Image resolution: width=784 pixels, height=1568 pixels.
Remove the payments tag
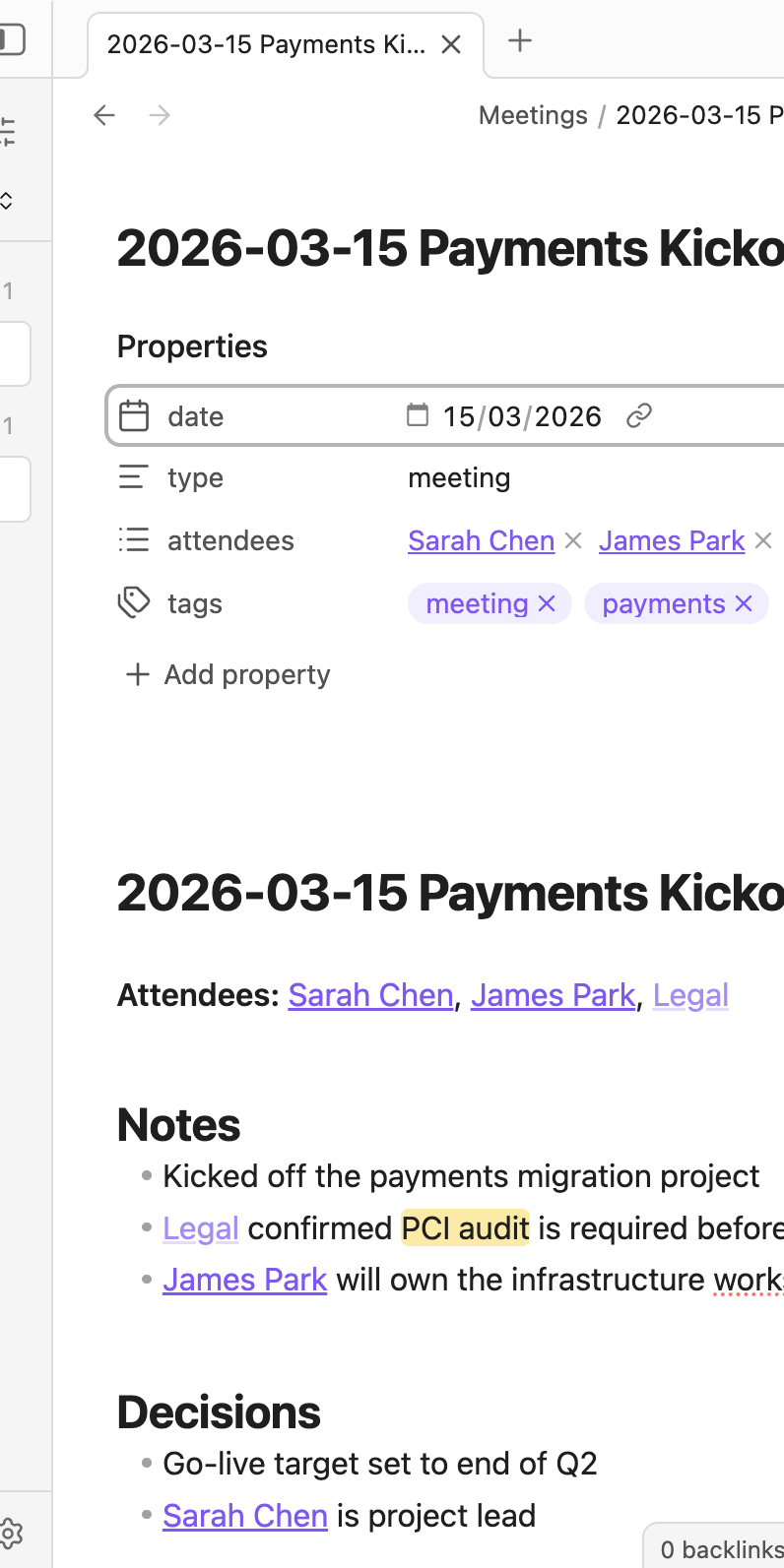[x=744, y=603]
